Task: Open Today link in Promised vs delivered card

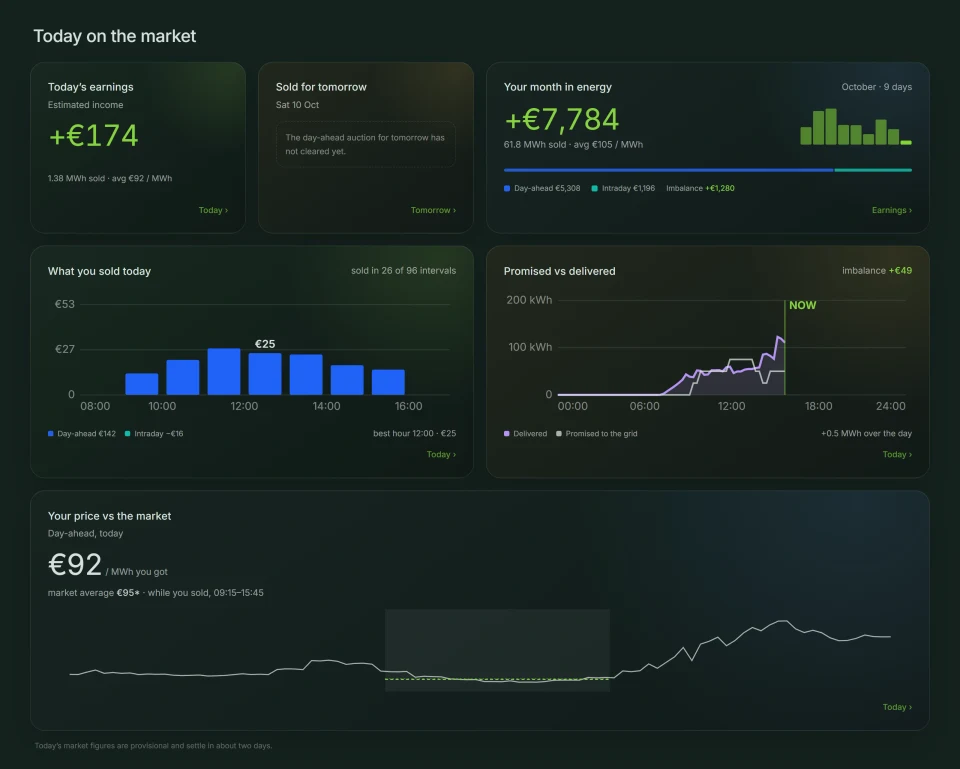Action: [x=897, y=454]
